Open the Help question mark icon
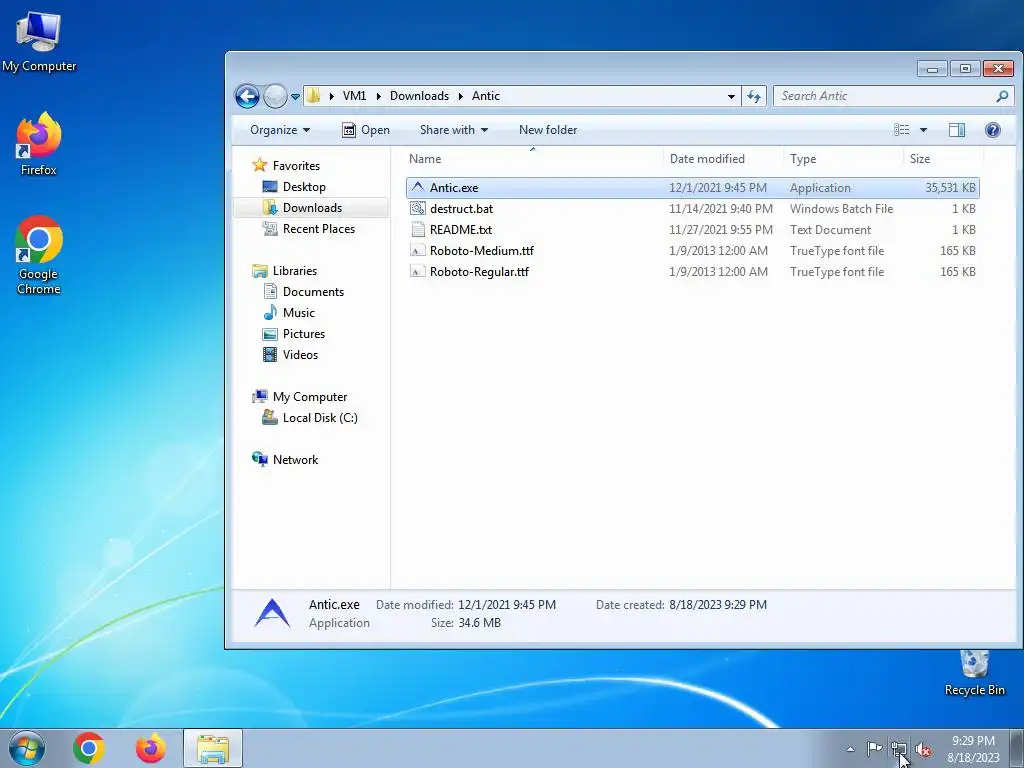 993,130
